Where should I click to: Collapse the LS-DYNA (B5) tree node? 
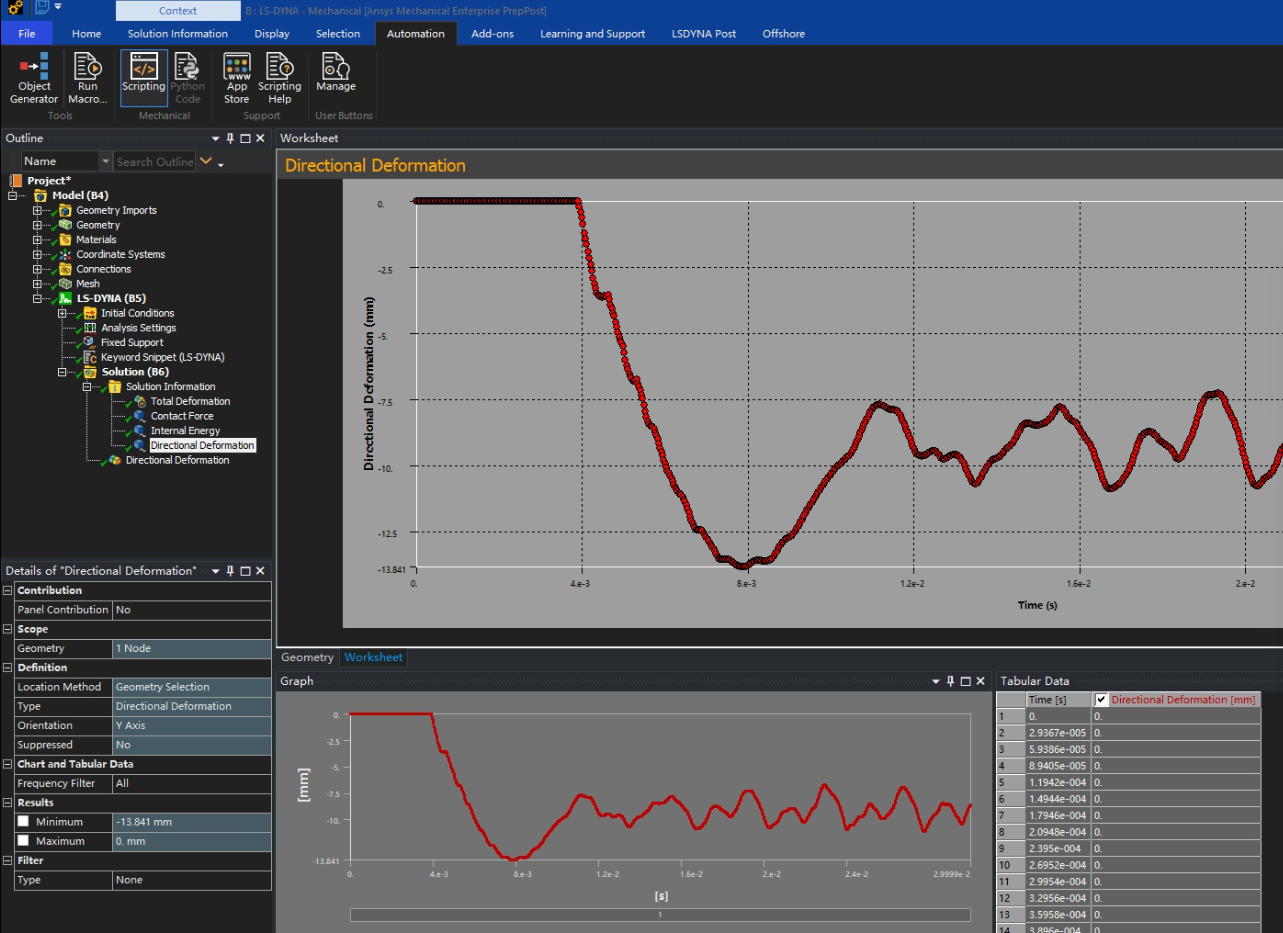[x=38, y=298]
